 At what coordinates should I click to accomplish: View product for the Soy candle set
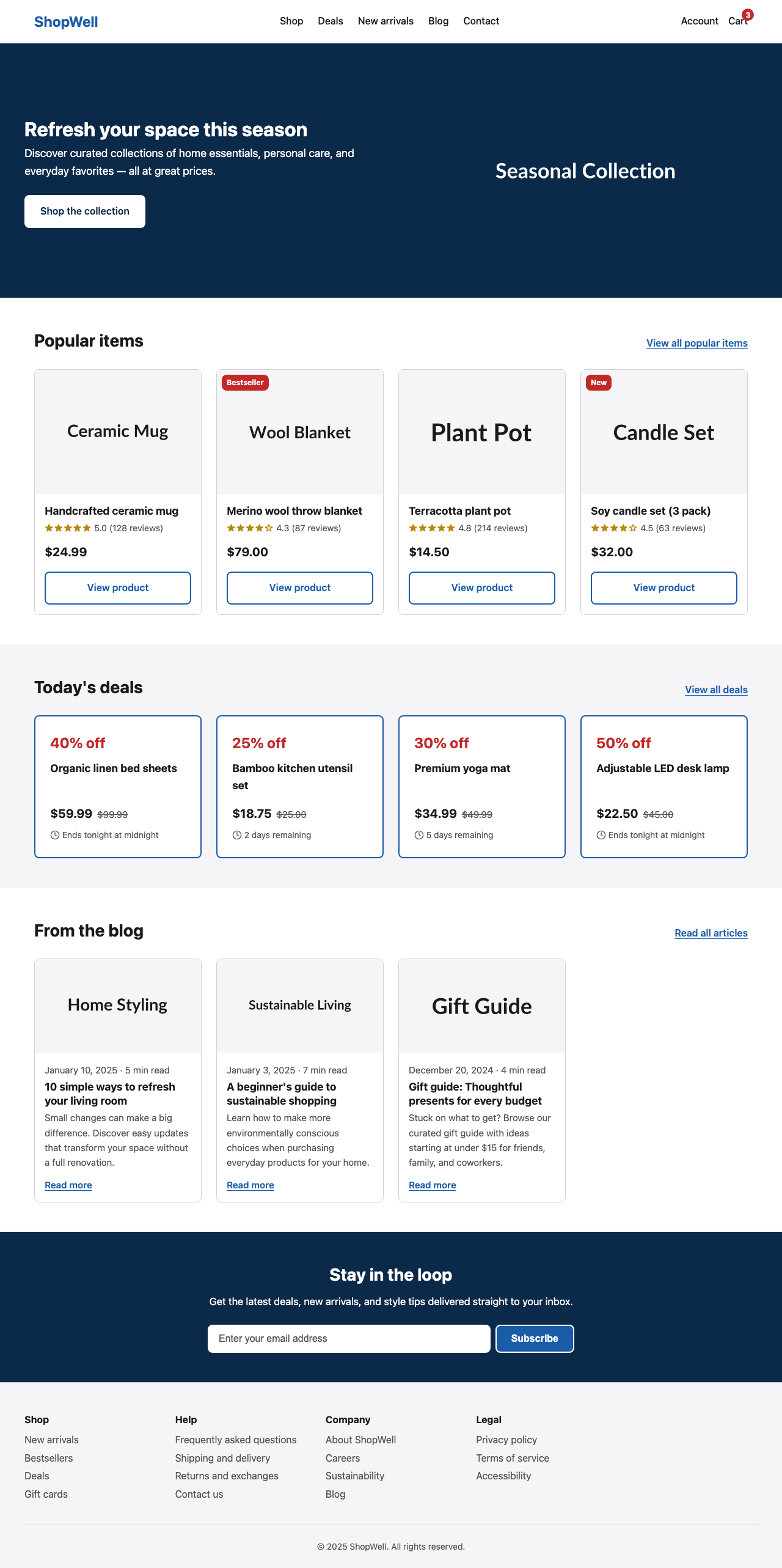(x=663, y=587)
